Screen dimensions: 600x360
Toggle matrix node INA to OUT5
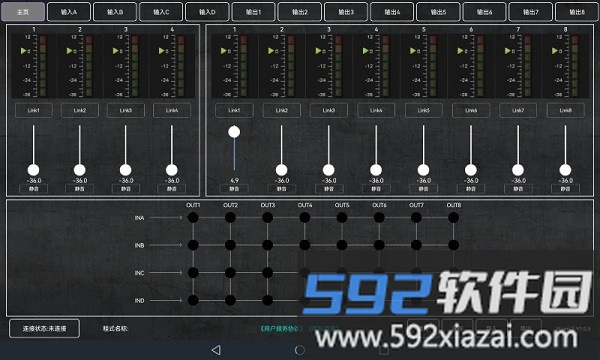click(x=342, y=218)
